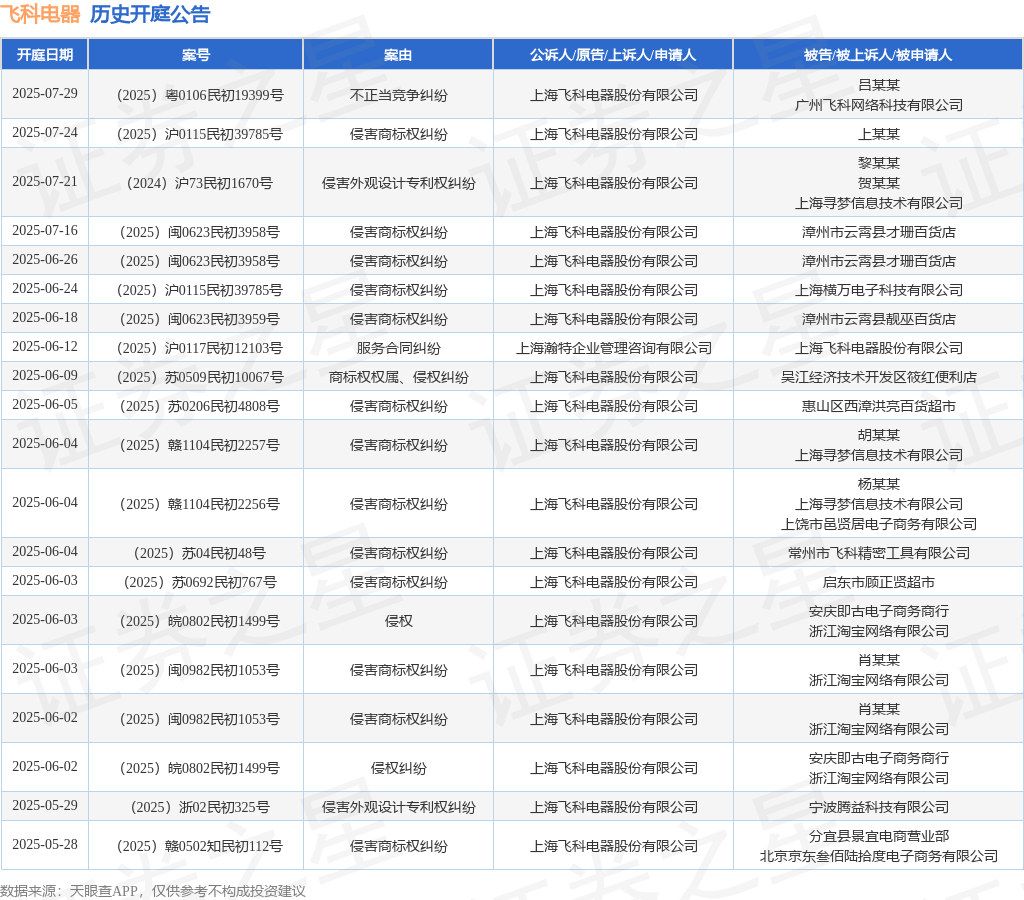Click defendant name 杨某某
Viewport: 1024px width, 900px height.
pyautogui.click(x=878, y=484)
